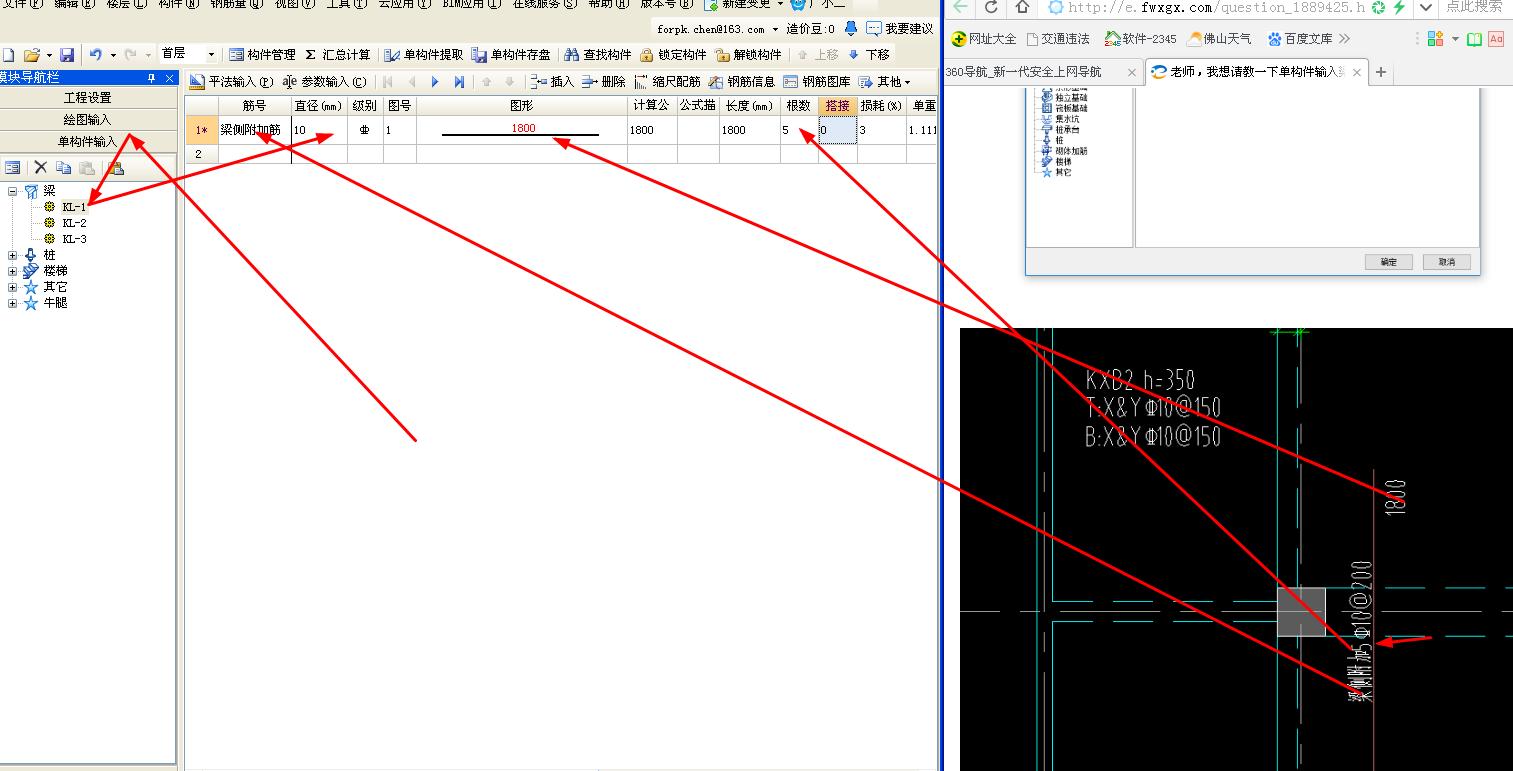The image size is (1513, 771).
Task: Save the project with the floppy disk icon
Action: click(x=67, y=55)
